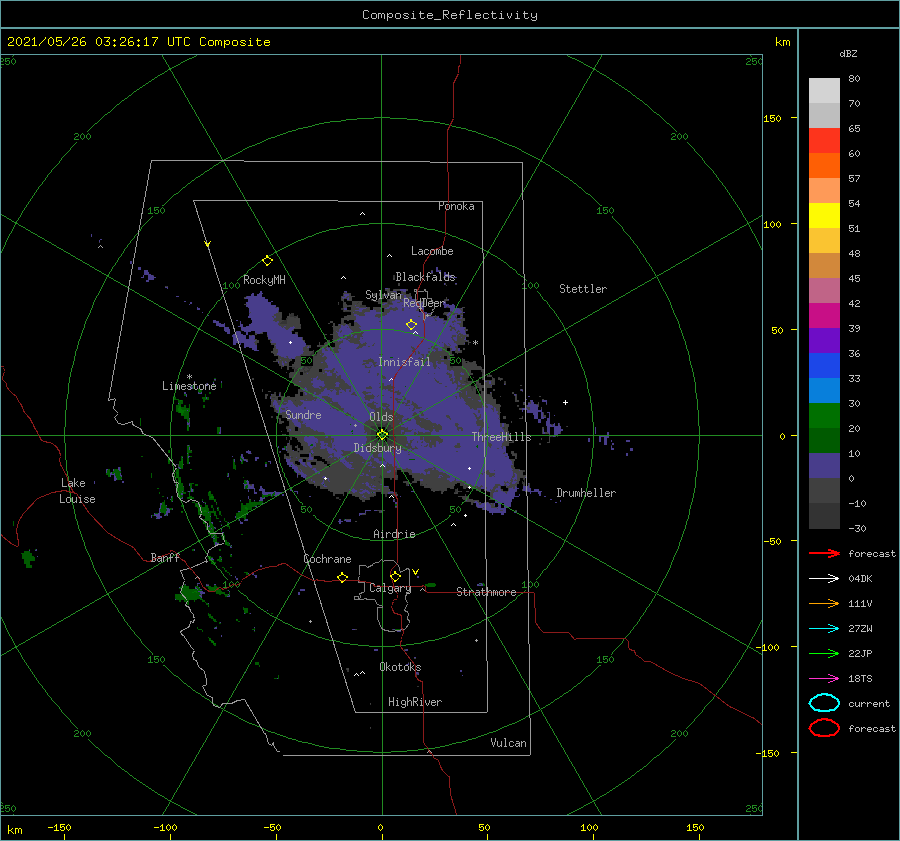Click the asterisk marker above Limestone
900x841 pixels.
[189, 377]
